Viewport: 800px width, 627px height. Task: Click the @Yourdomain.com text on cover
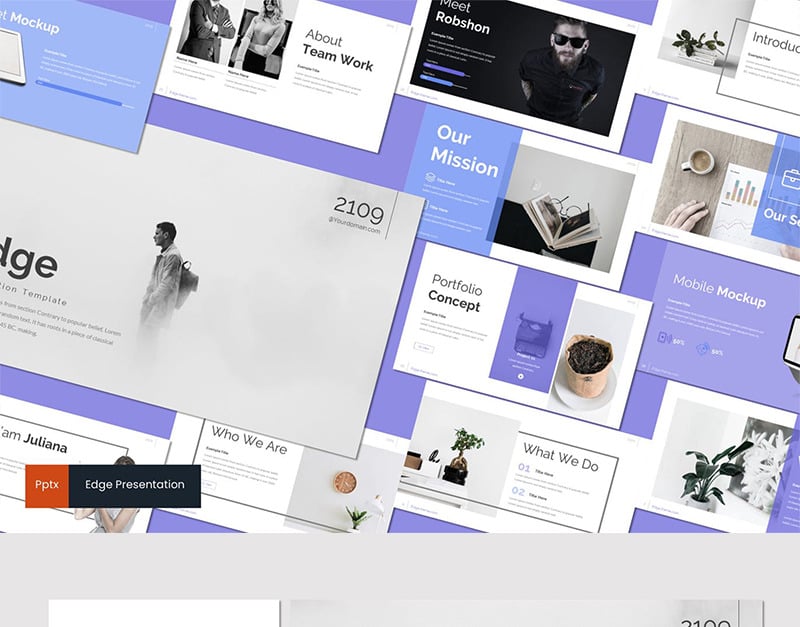[355, 225]
